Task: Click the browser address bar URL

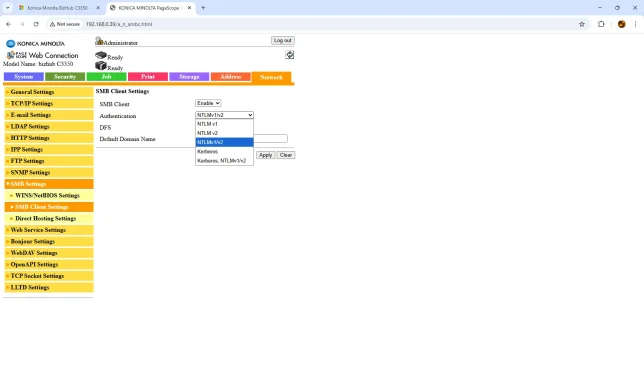Action: tap(119, 24)
